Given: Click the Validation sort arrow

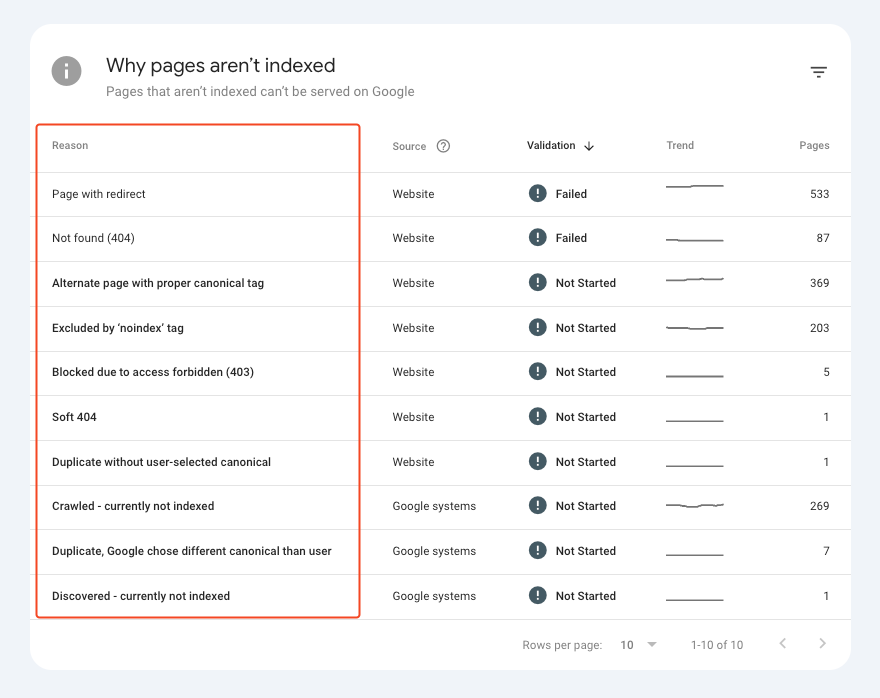Looking at the screenshot, I should pos(589,146).
